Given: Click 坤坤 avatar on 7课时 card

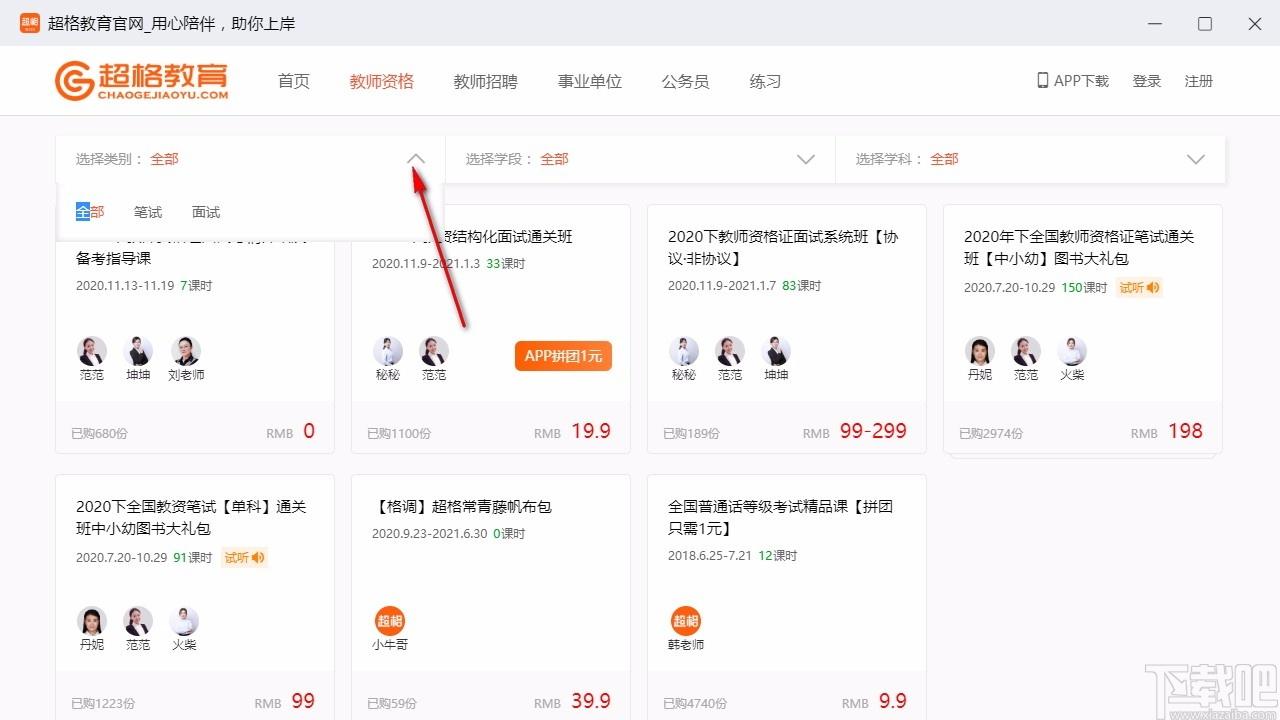Looking at the screenshot, I should click(138, 351).
